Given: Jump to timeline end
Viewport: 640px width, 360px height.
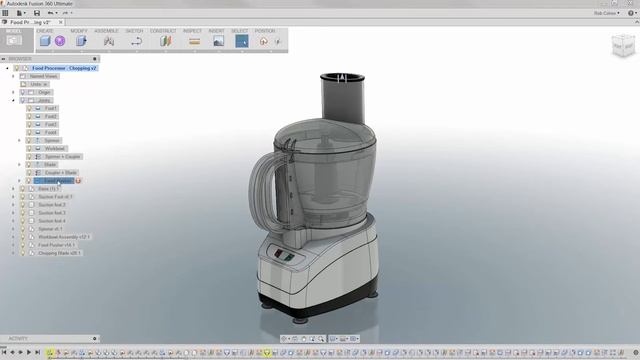Looking at the screenshot, I should click(37, 352).
